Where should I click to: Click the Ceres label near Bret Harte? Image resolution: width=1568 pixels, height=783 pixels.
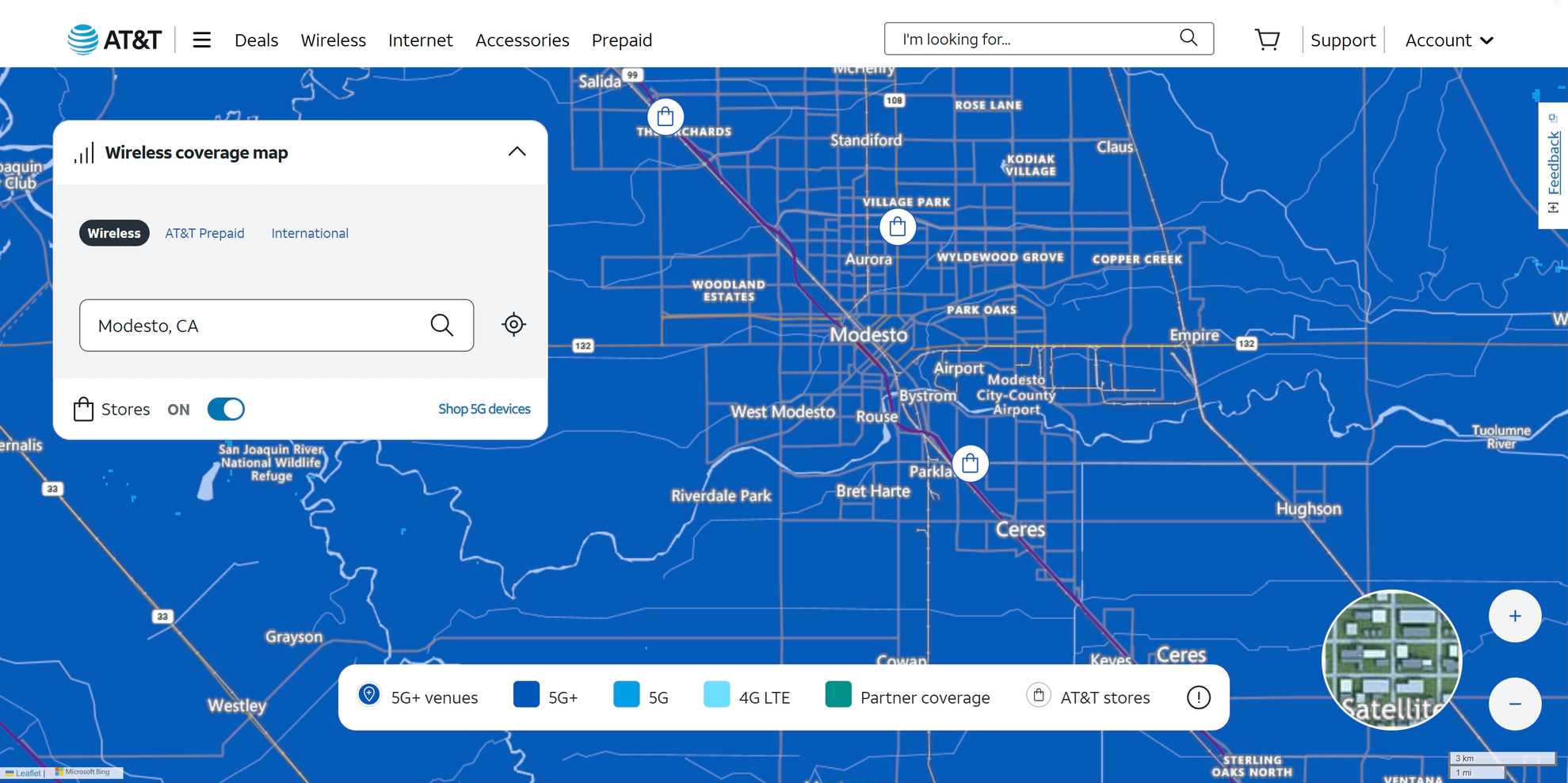[1020, 529]
